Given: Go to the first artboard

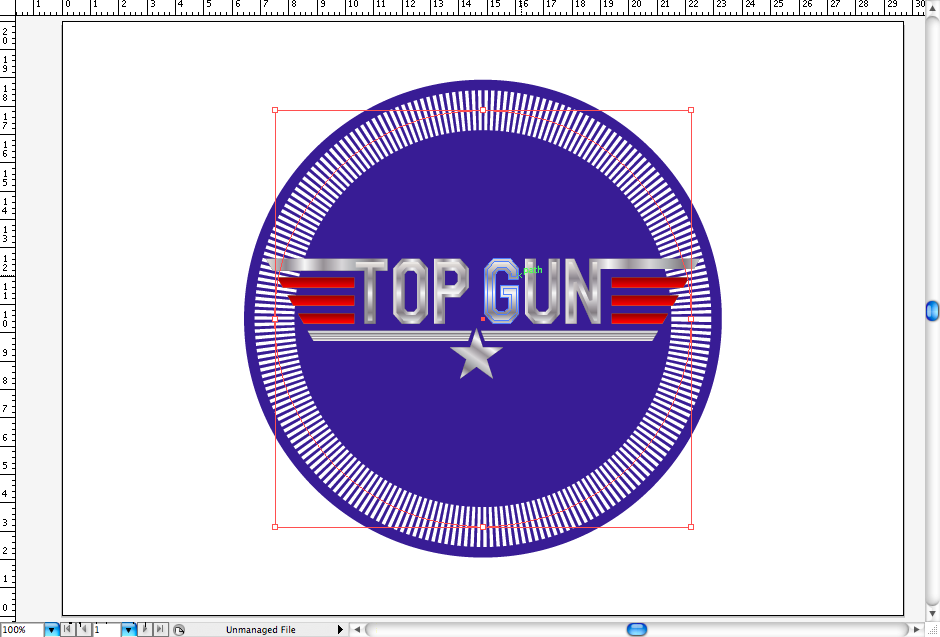Looking at the screenshot, I should 67,630.
